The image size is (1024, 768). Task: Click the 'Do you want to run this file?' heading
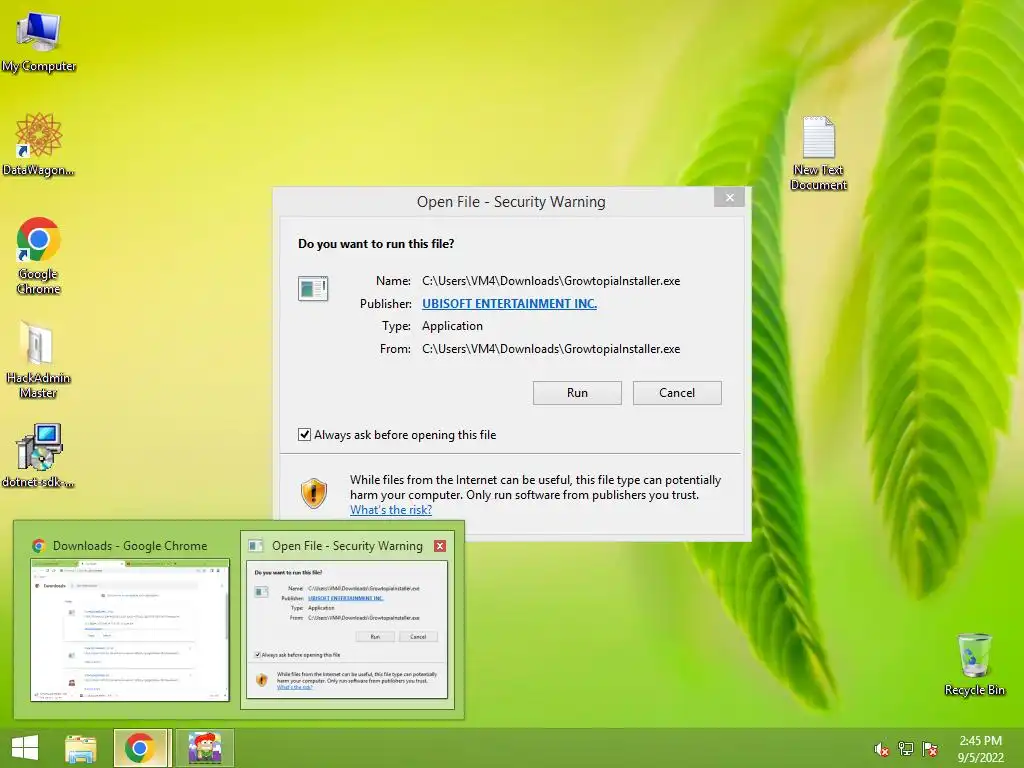pos(376,244)
